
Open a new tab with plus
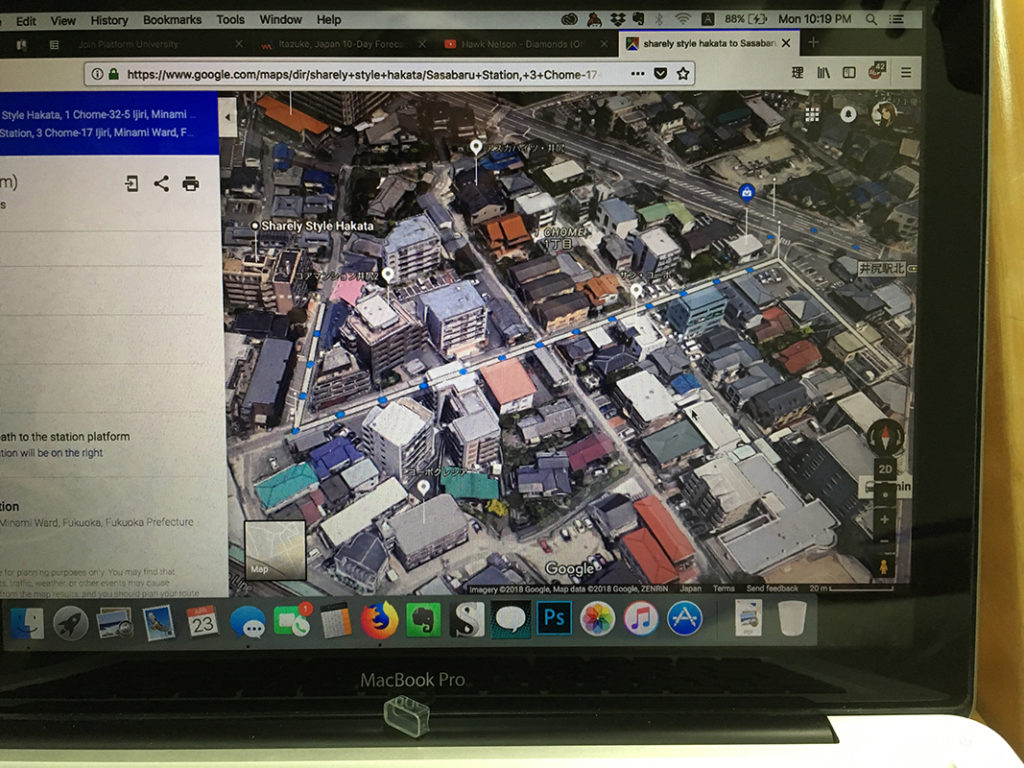pos(813,42)
